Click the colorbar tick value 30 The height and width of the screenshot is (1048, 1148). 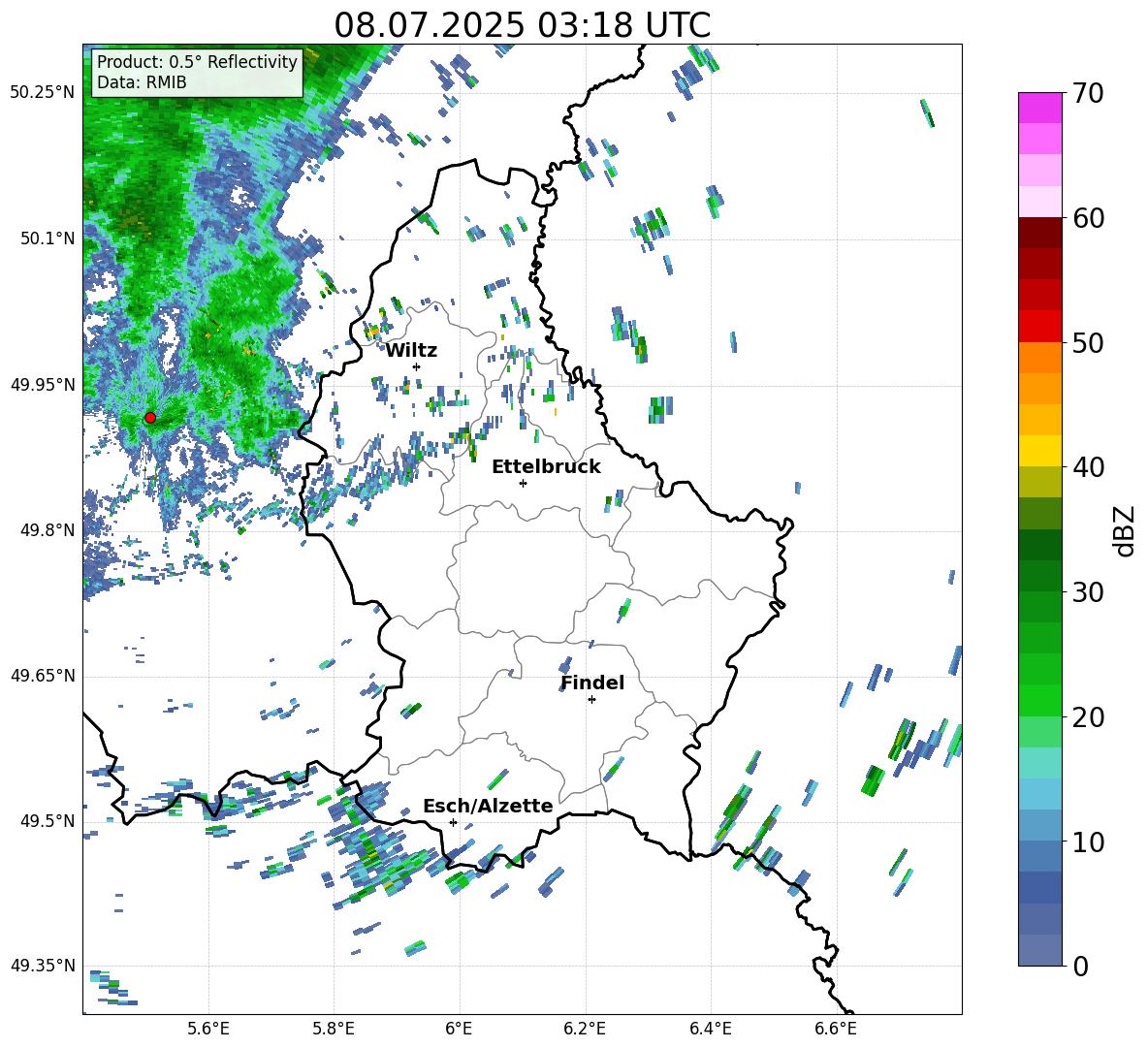tap(1088, 592)
